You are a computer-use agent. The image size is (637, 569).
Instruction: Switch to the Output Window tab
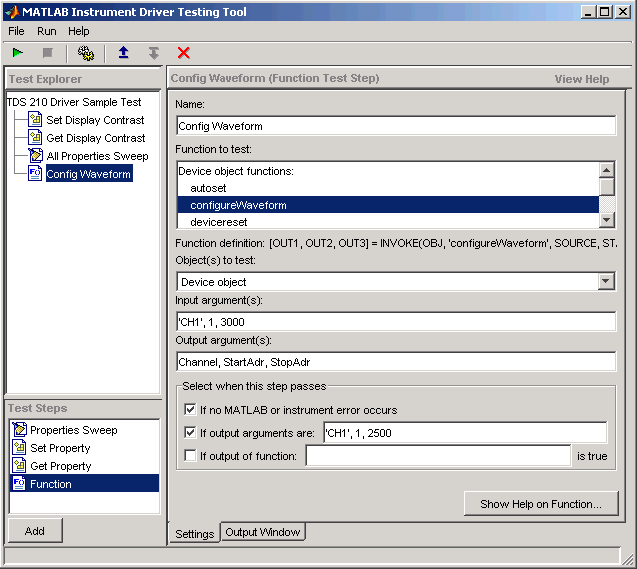tap(262, 532)
